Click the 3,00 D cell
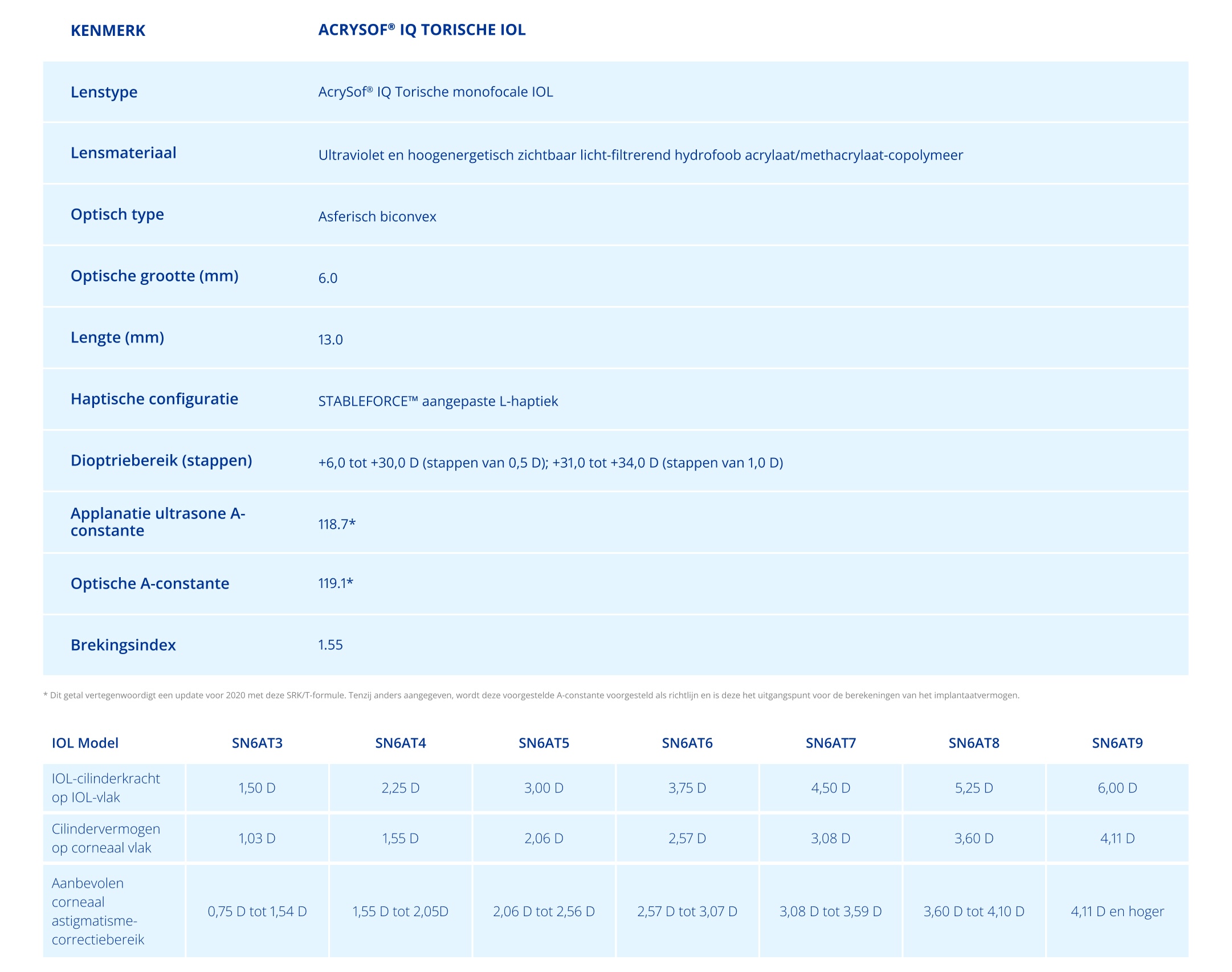The image size is (1232, 972). pyautogui.click(x=544, y=788)
